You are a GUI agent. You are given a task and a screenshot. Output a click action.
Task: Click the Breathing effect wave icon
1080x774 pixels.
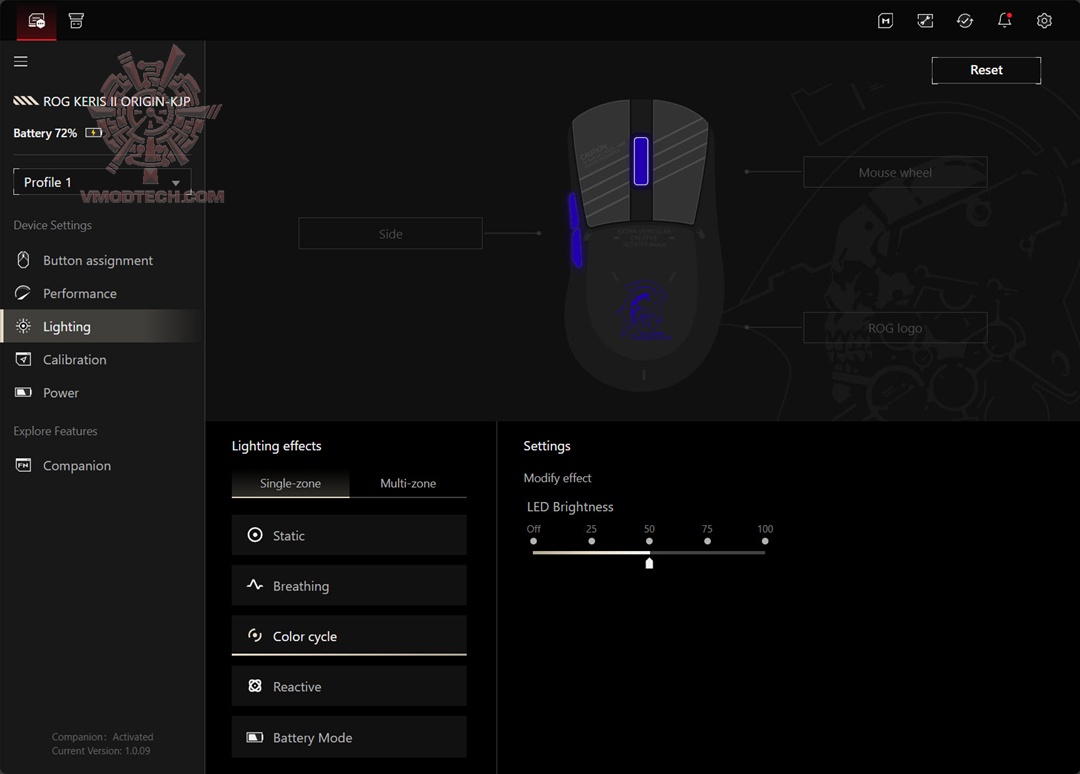point(255,585)
